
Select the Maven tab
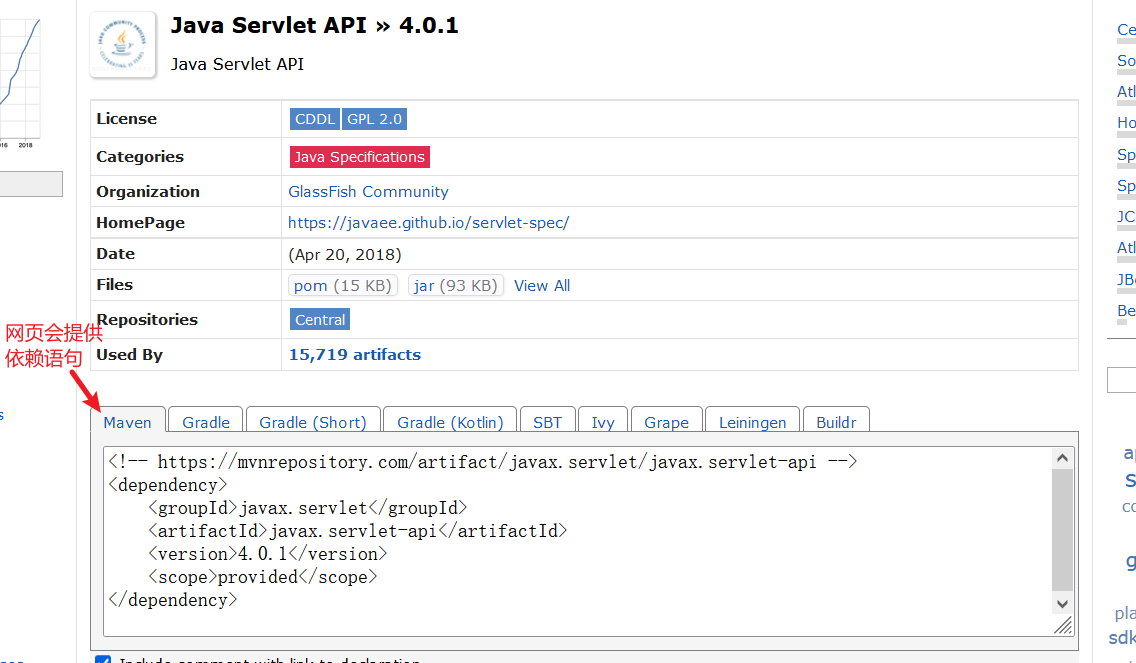128,422
